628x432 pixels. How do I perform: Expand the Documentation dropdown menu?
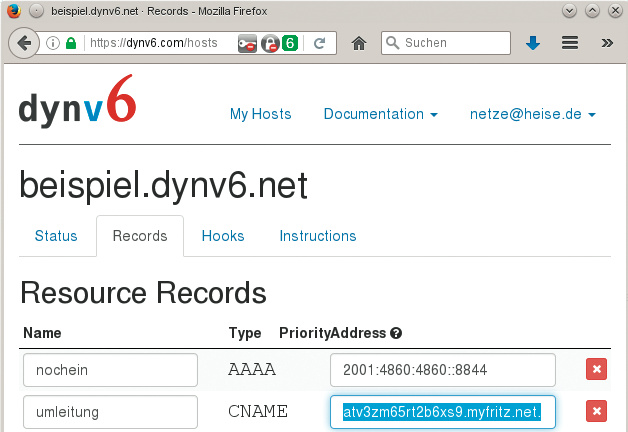[380, 114]
